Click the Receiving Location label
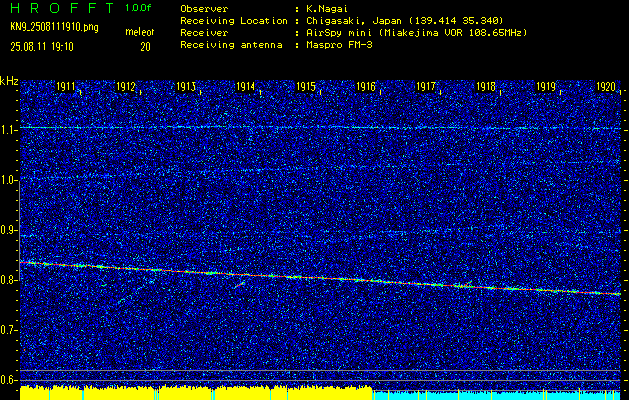Image resolution: width=629 pixels, height=400 pixels. (234, 20)
